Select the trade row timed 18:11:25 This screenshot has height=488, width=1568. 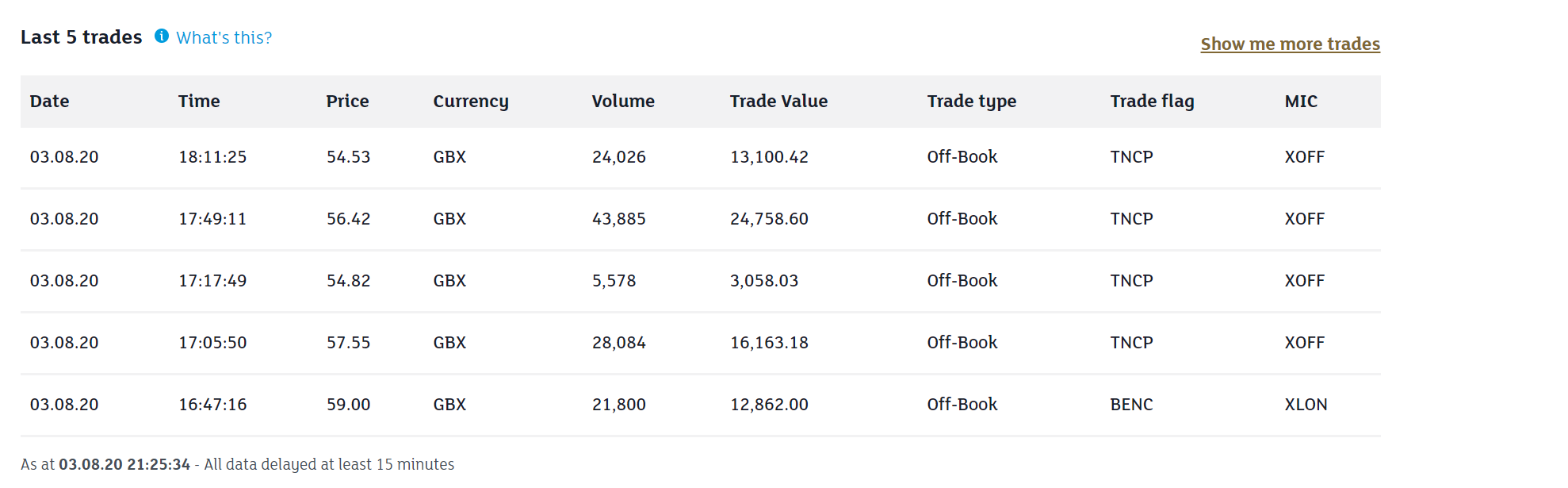pyautogui.click(x=212, y=157)
